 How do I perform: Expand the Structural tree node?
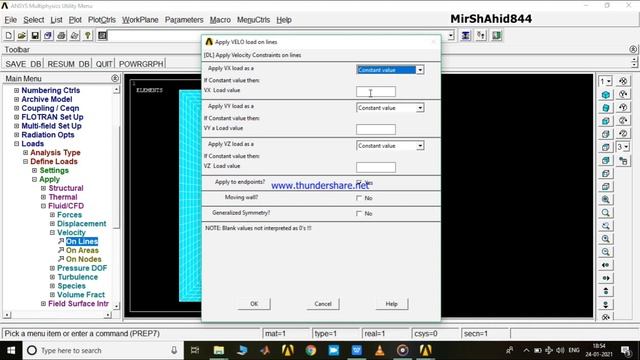point(43,188)
